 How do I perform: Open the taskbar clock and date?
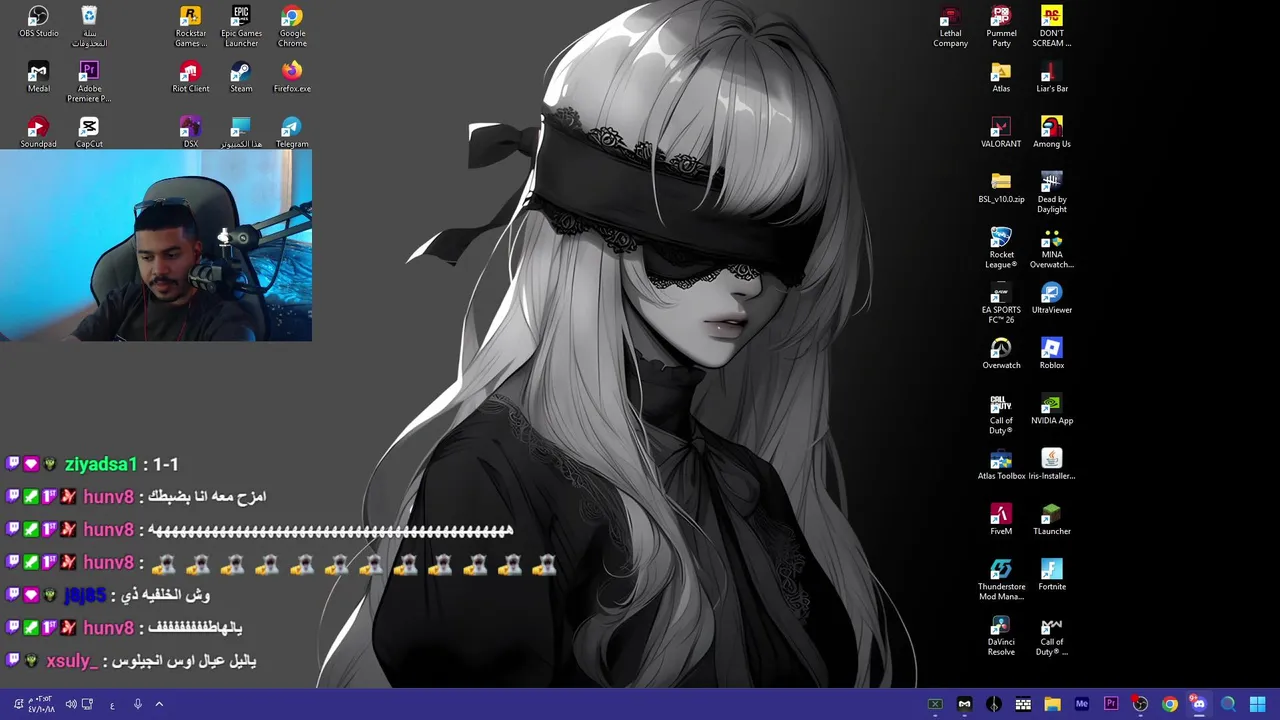41,704
